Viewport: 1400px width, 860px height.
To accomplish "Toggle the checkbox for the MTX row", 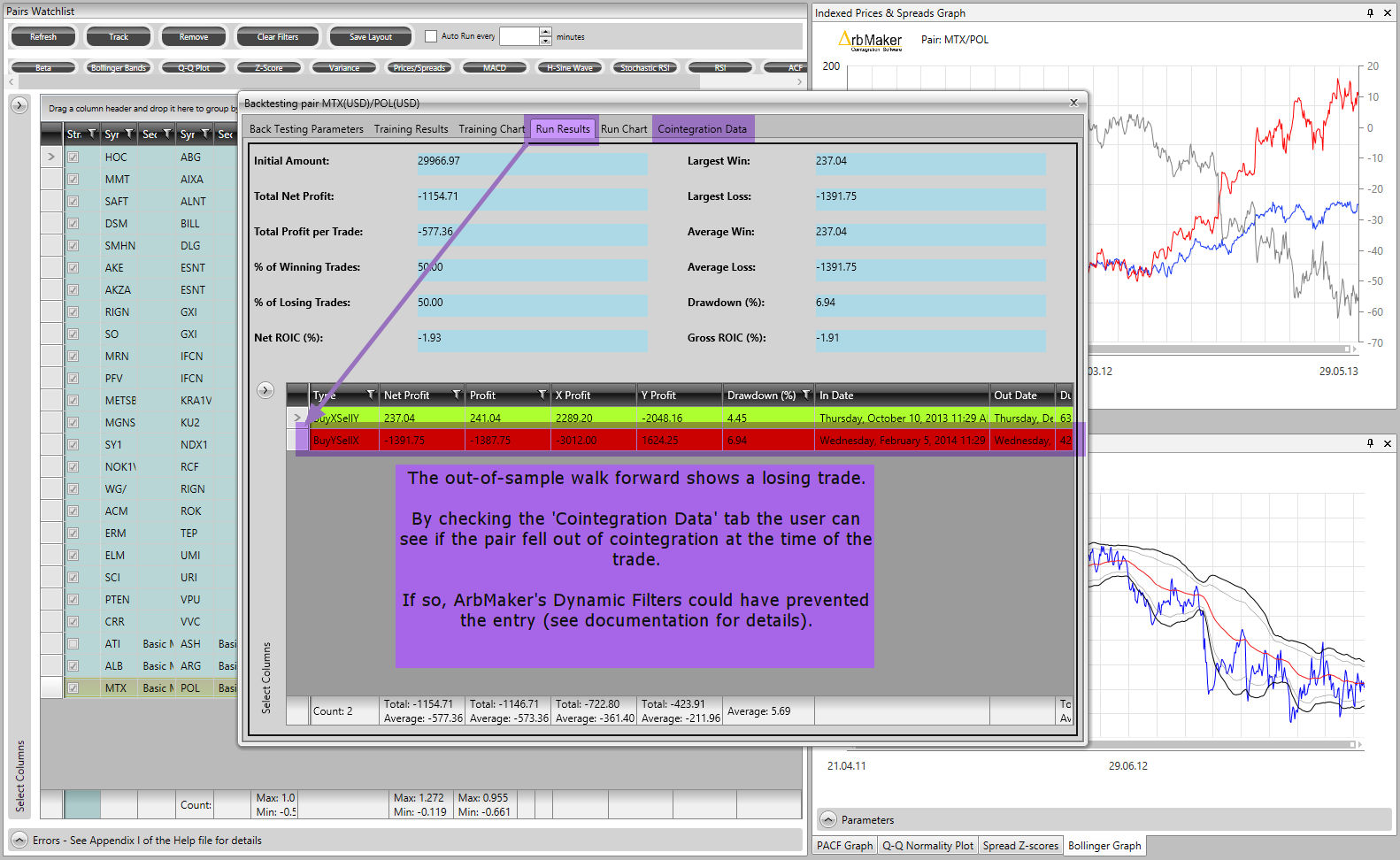I will pos(73,687).
